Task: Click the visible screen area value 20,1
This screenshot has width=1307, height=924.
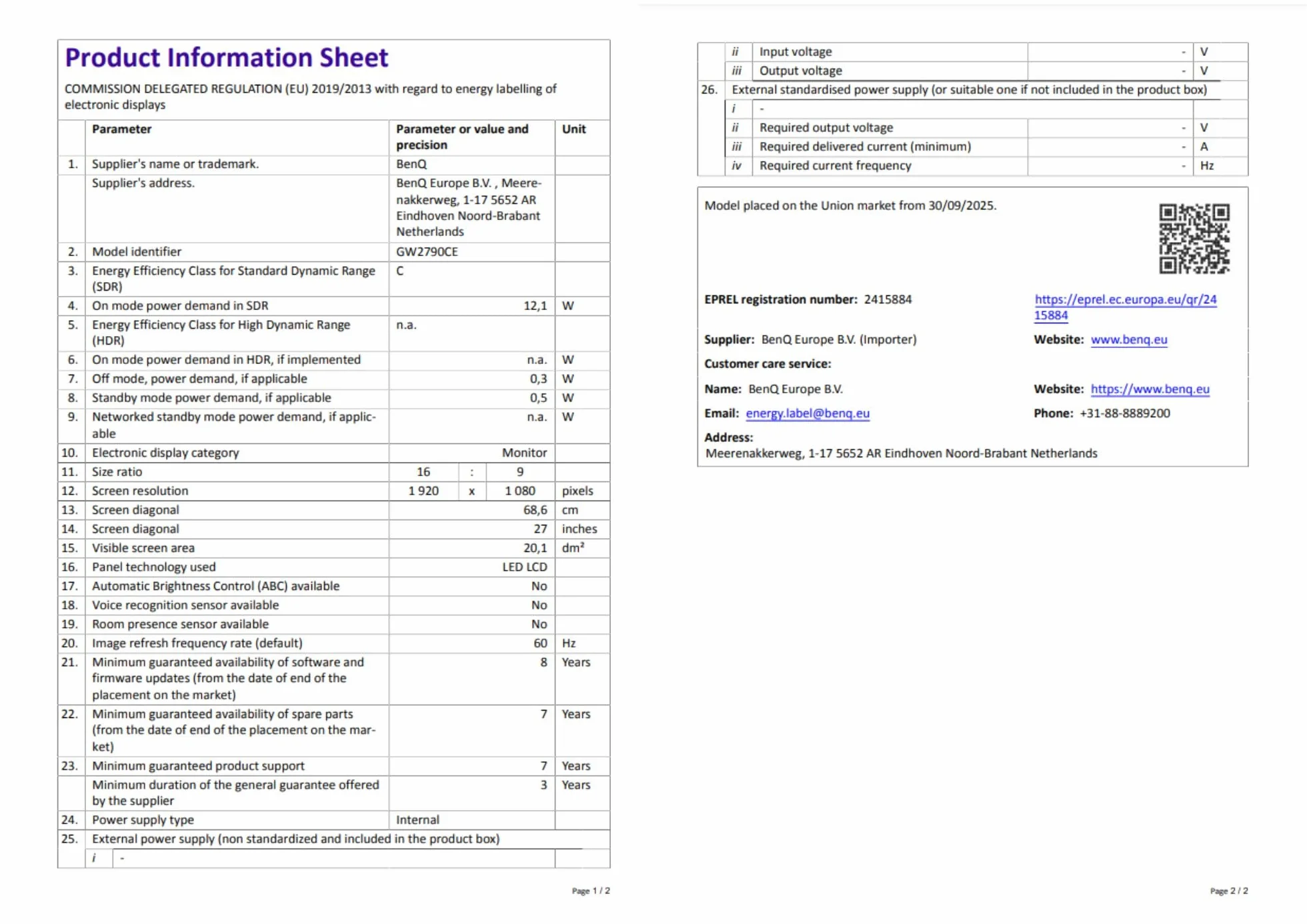Action: 535,548
